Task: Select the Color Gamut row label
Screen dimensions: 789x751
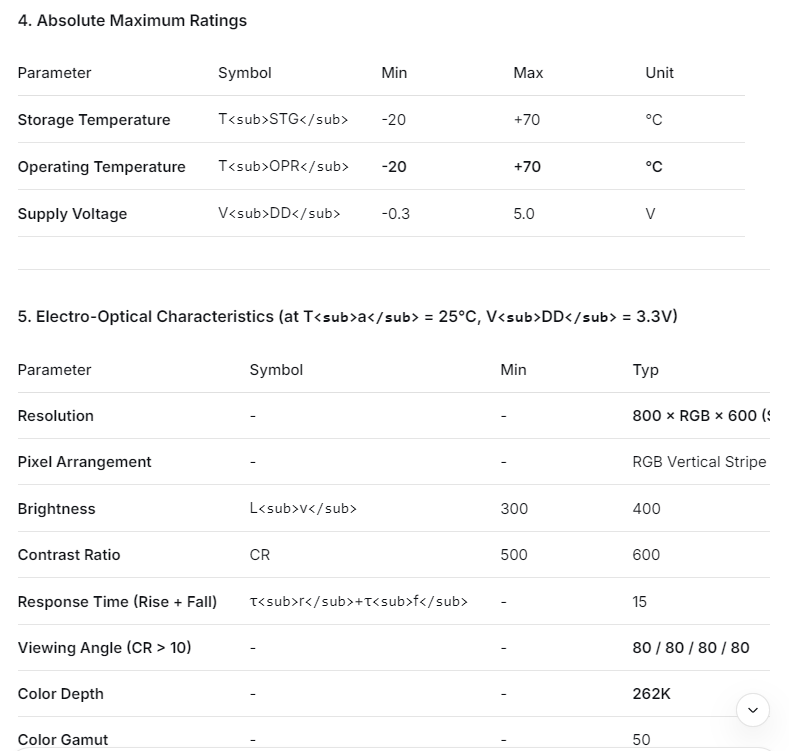Action: [63, 740]
